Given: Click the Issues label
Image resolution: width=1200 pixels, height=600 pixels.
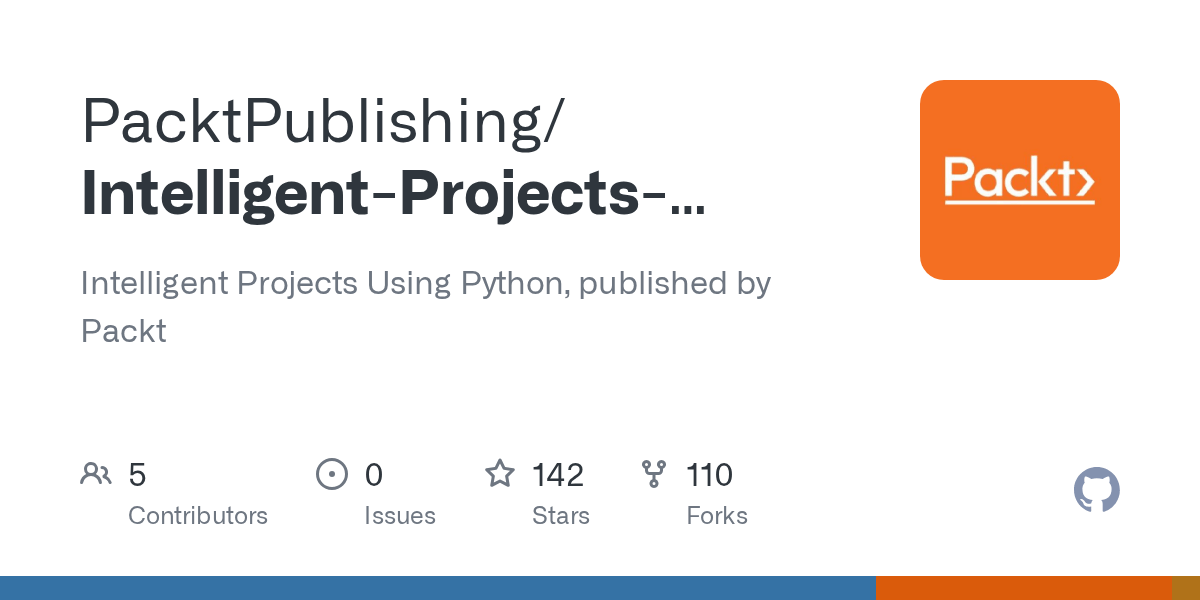Looking at the screenshot, I should tap(400, 516).
